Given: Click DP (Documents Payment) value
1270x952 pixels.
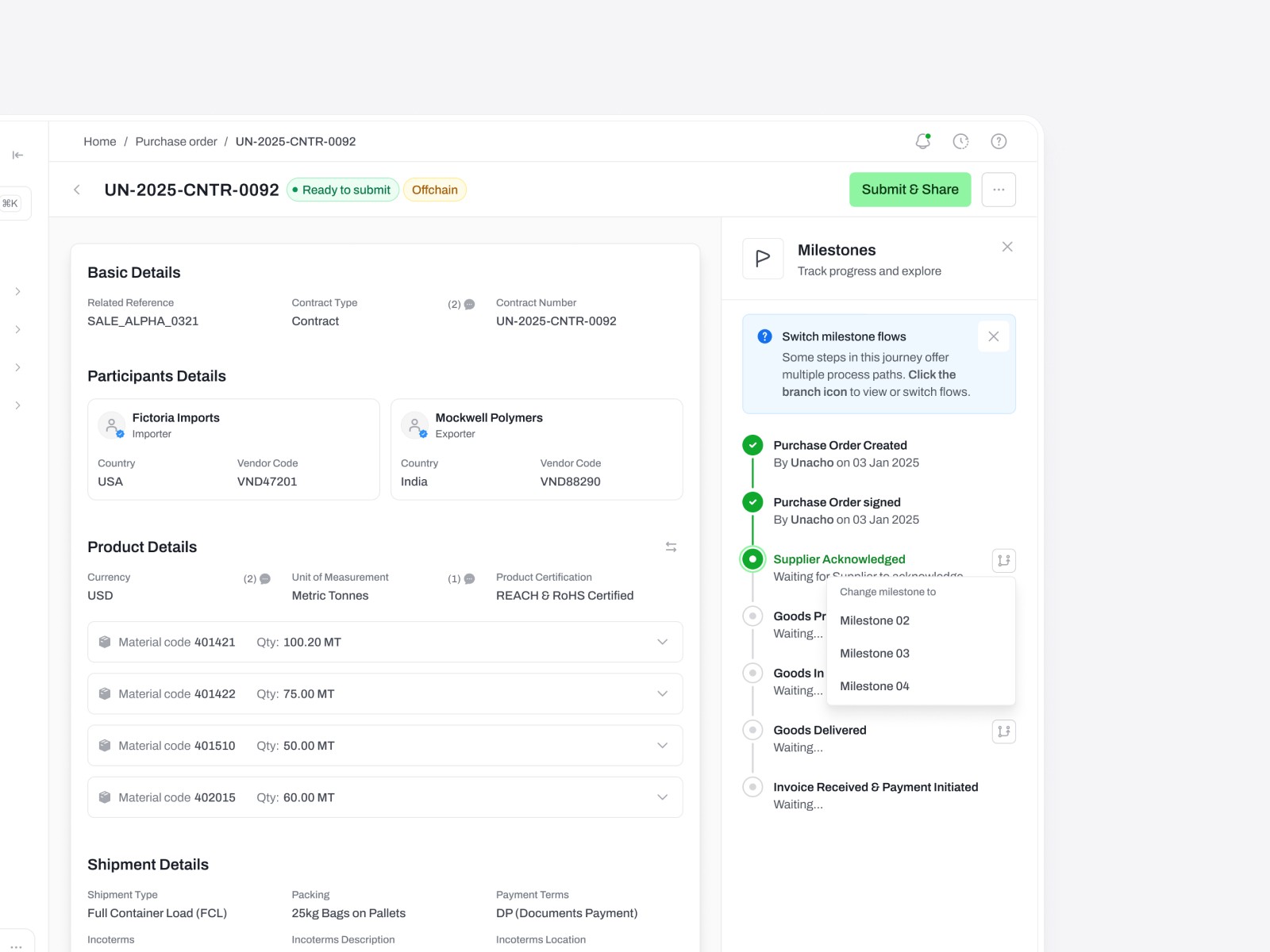Looking at the screenshot, I should tap(567, 913).
